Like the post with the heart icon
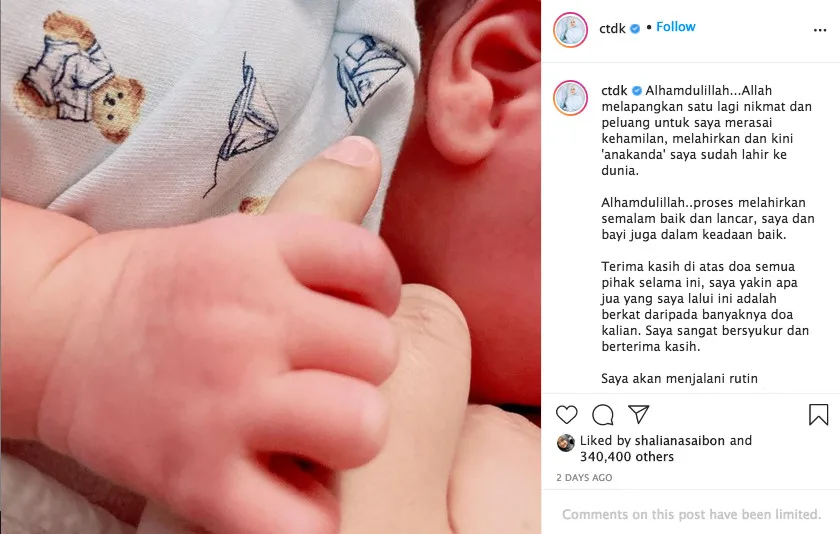The height and width of the screenshot is (534, 840). [566, 415]
